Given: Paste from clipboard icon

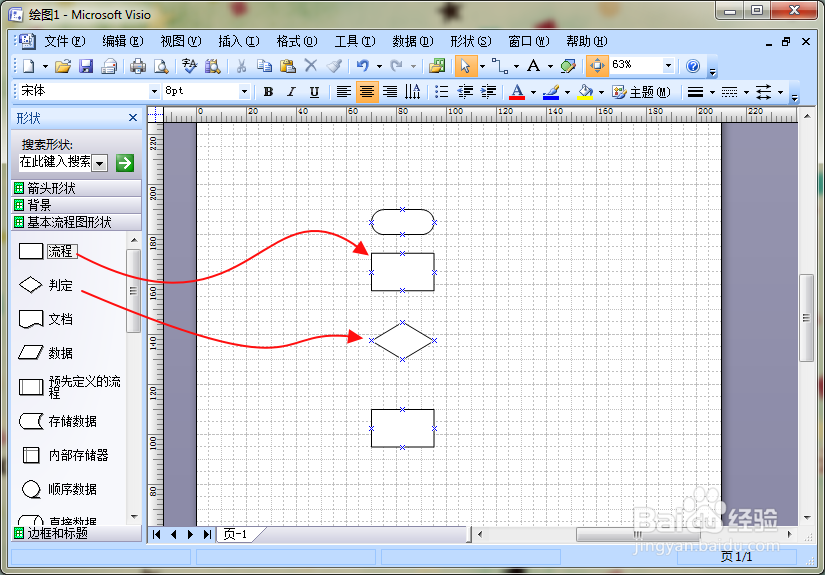Looking at the screenshot, I should click(287, 66).
